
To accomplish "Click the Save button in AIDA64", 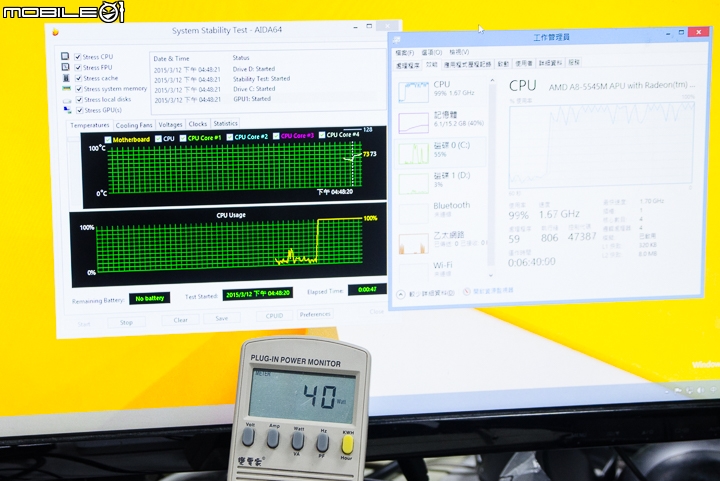I will point(222,318).
